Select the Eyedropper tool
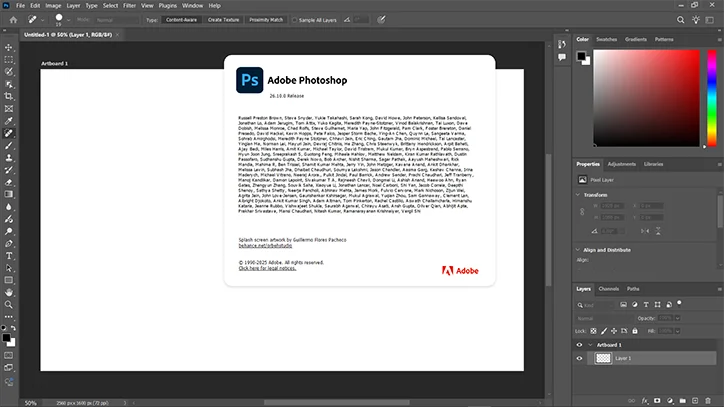This screenshot has width=724, height=407. pyautogui.click(x=8, y=120)
